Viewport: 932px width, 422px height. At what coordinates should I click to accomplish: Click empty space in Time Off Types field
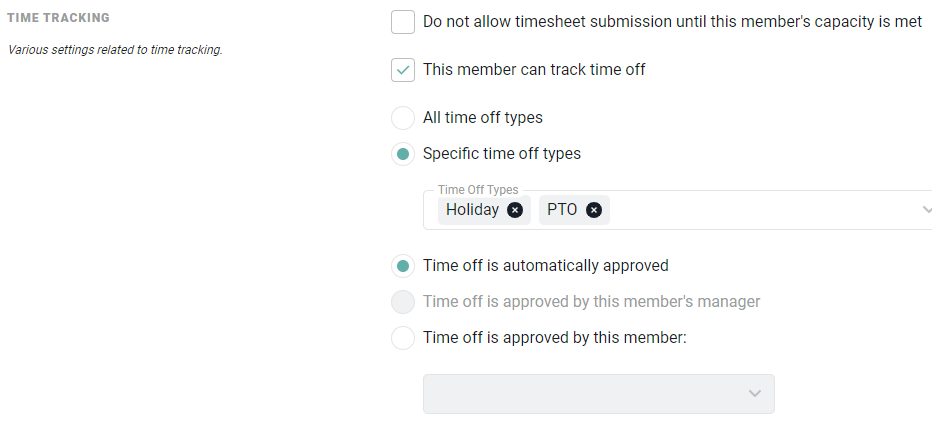pos(761,210)
